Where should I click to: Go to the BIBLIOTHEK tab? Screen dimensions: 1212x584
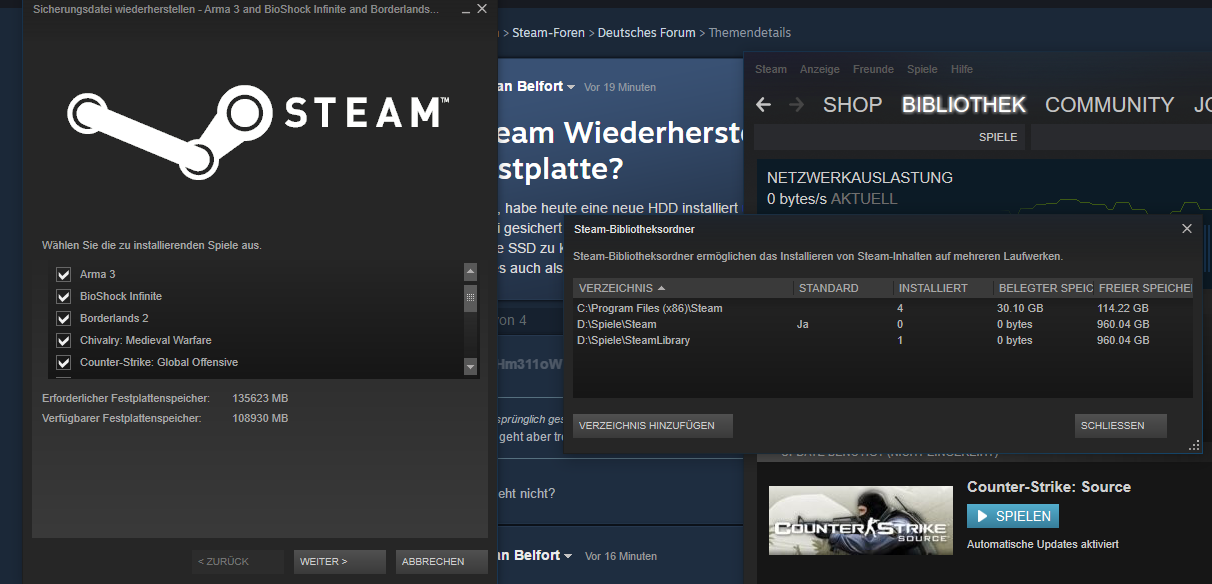(964, 105)
